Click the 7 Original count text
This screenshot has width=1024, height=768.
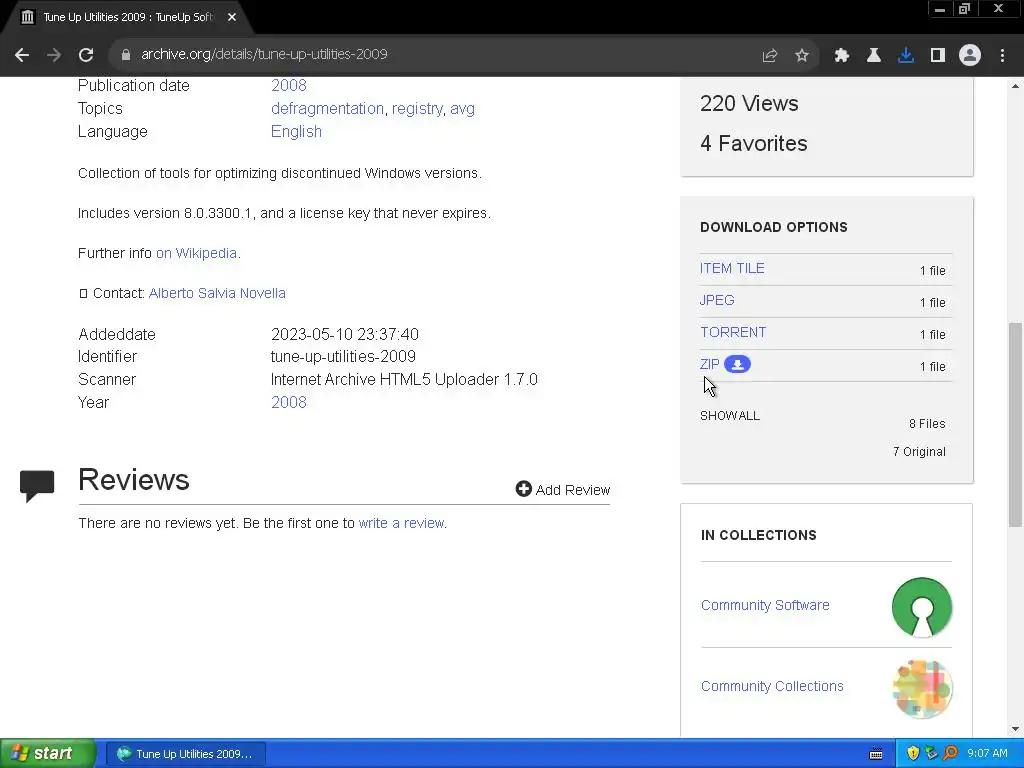point(920,452)
